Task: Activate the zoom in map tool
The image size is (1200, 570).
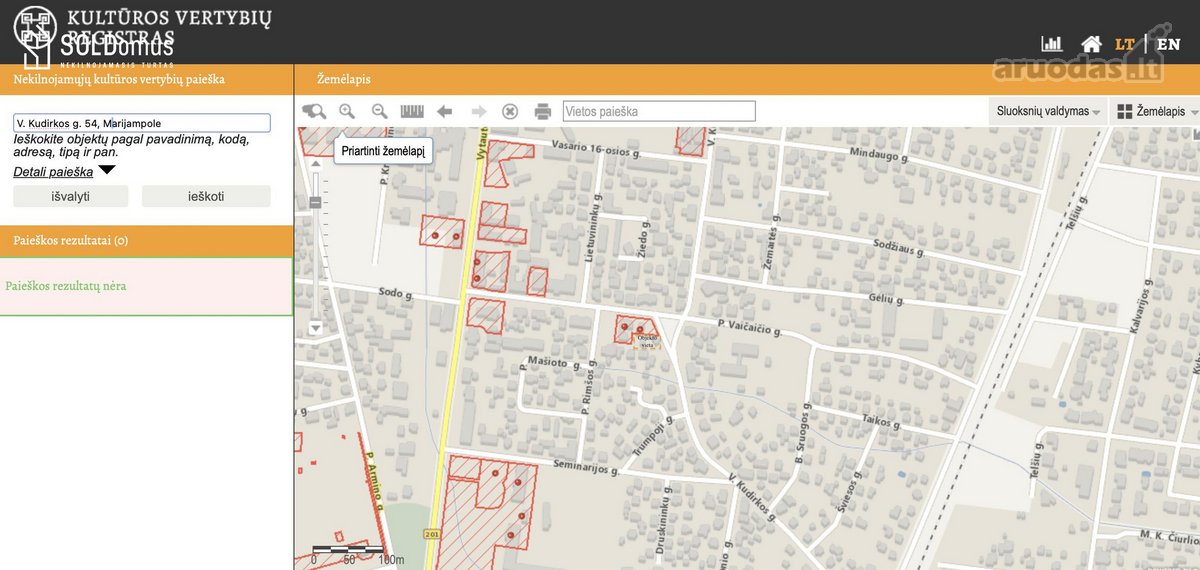Action: pos(347,111)
